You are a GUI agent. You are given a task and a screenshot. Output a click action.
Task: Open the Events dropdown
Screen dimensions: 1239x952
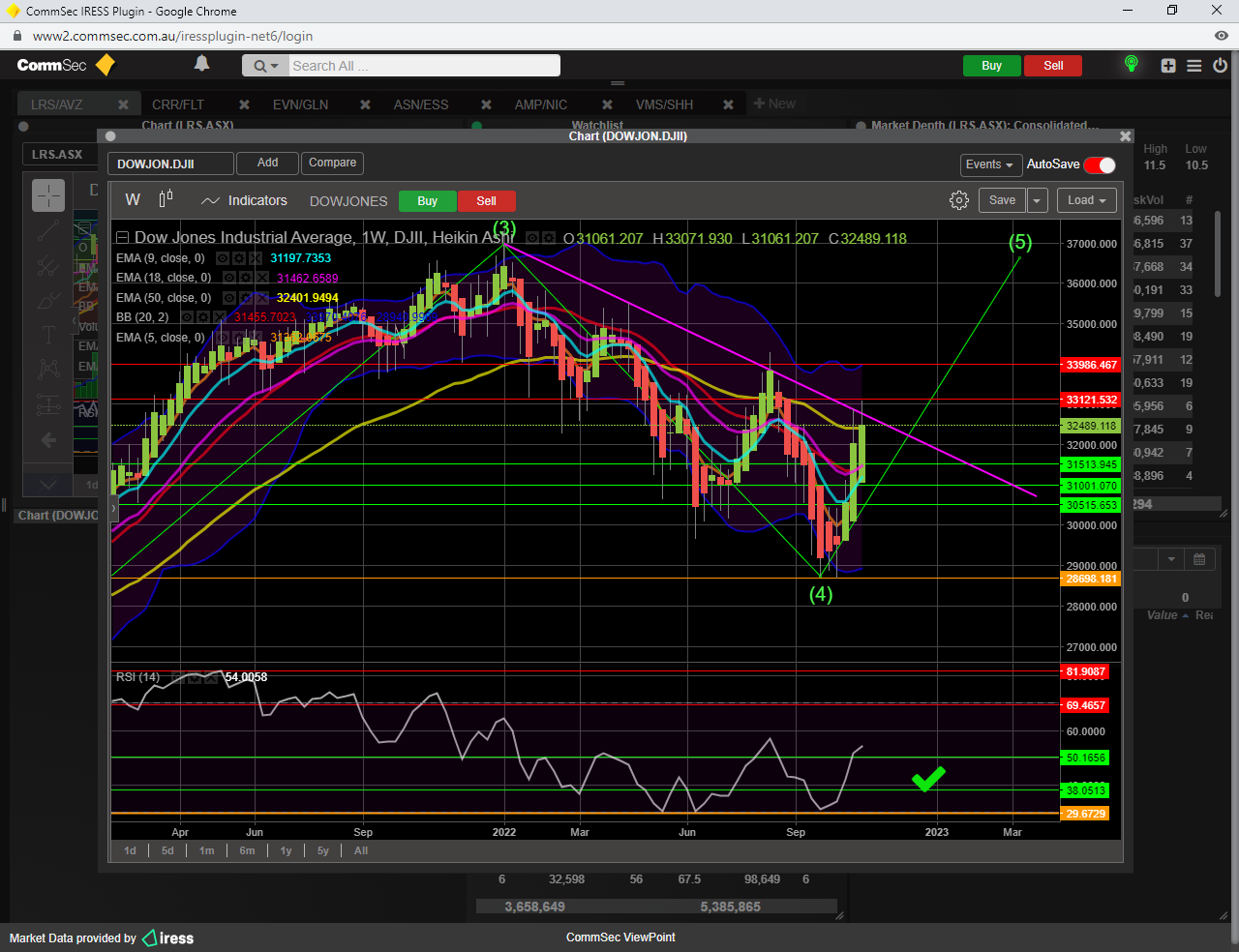pos(990,164)
